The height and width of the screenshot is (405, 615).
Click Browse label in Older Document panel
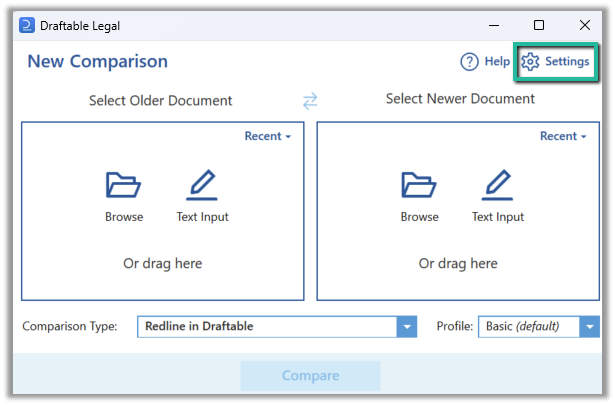[124, 217]
